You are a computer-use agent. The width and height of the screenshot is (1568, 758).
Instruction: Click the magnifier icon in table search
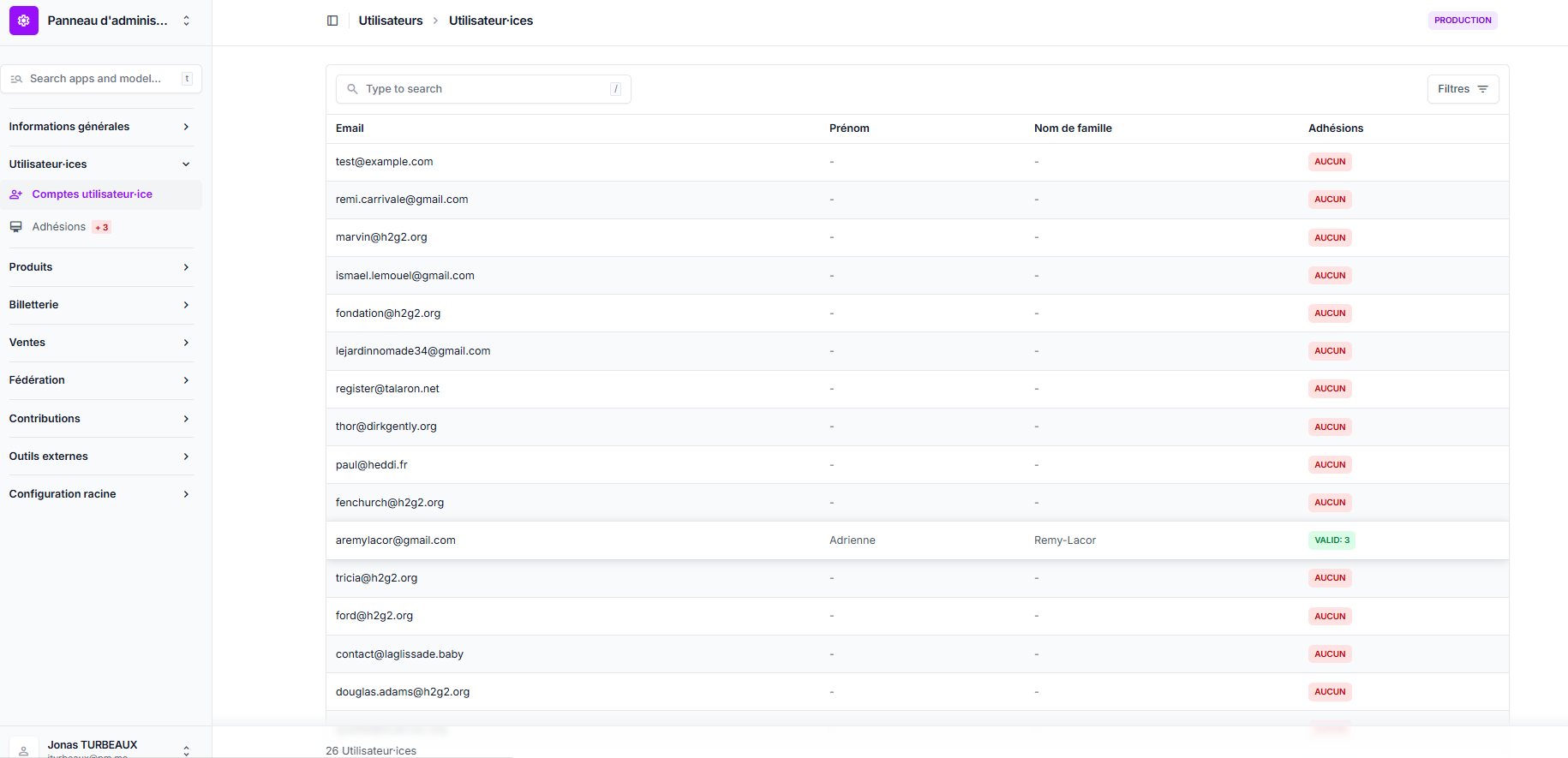click(x=352, y=89)
